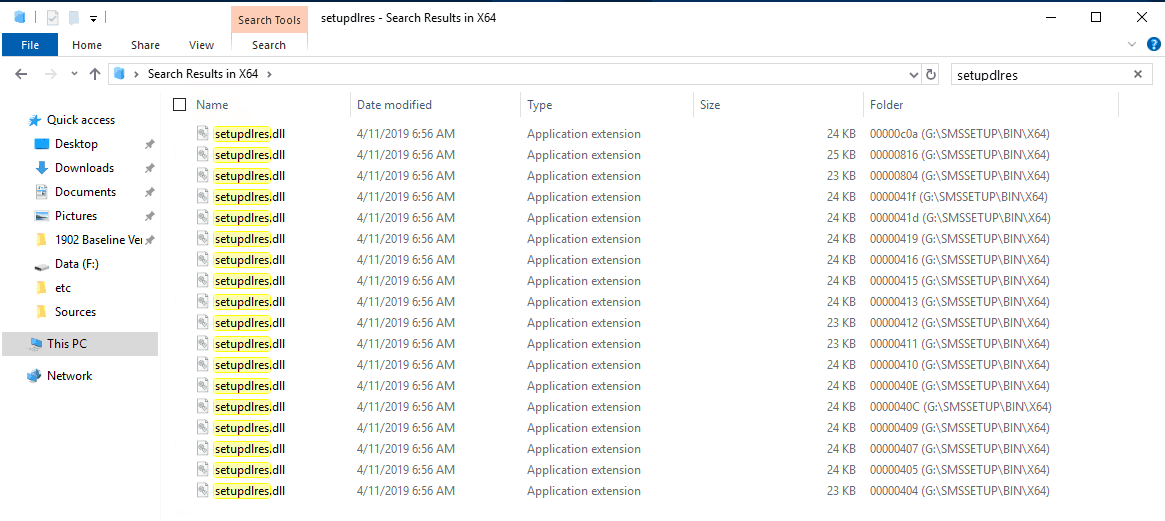
Task: Click the DLL icon for folder 00000410
Action: click(204, 364)
